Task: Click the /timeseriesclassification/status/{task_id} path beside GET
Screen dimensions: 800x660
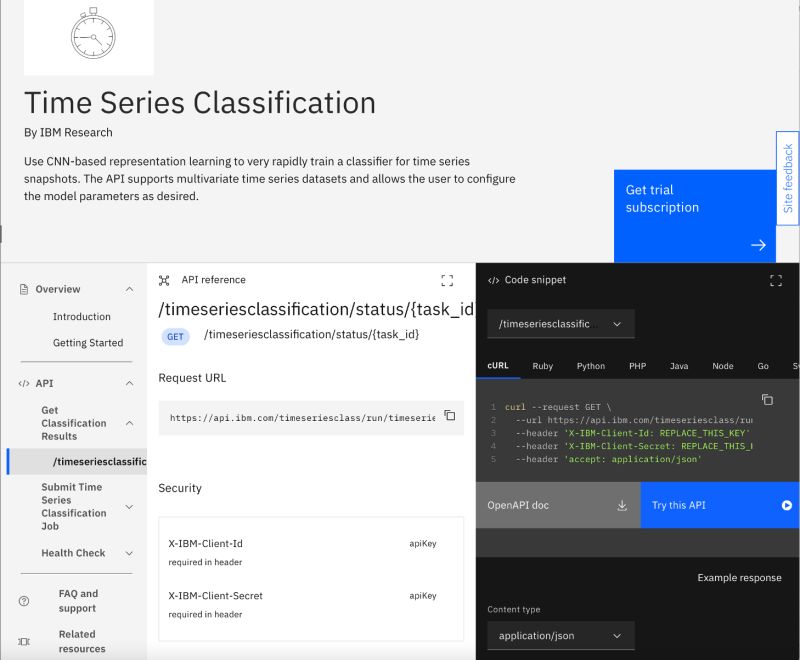Action: coord(311,335)
